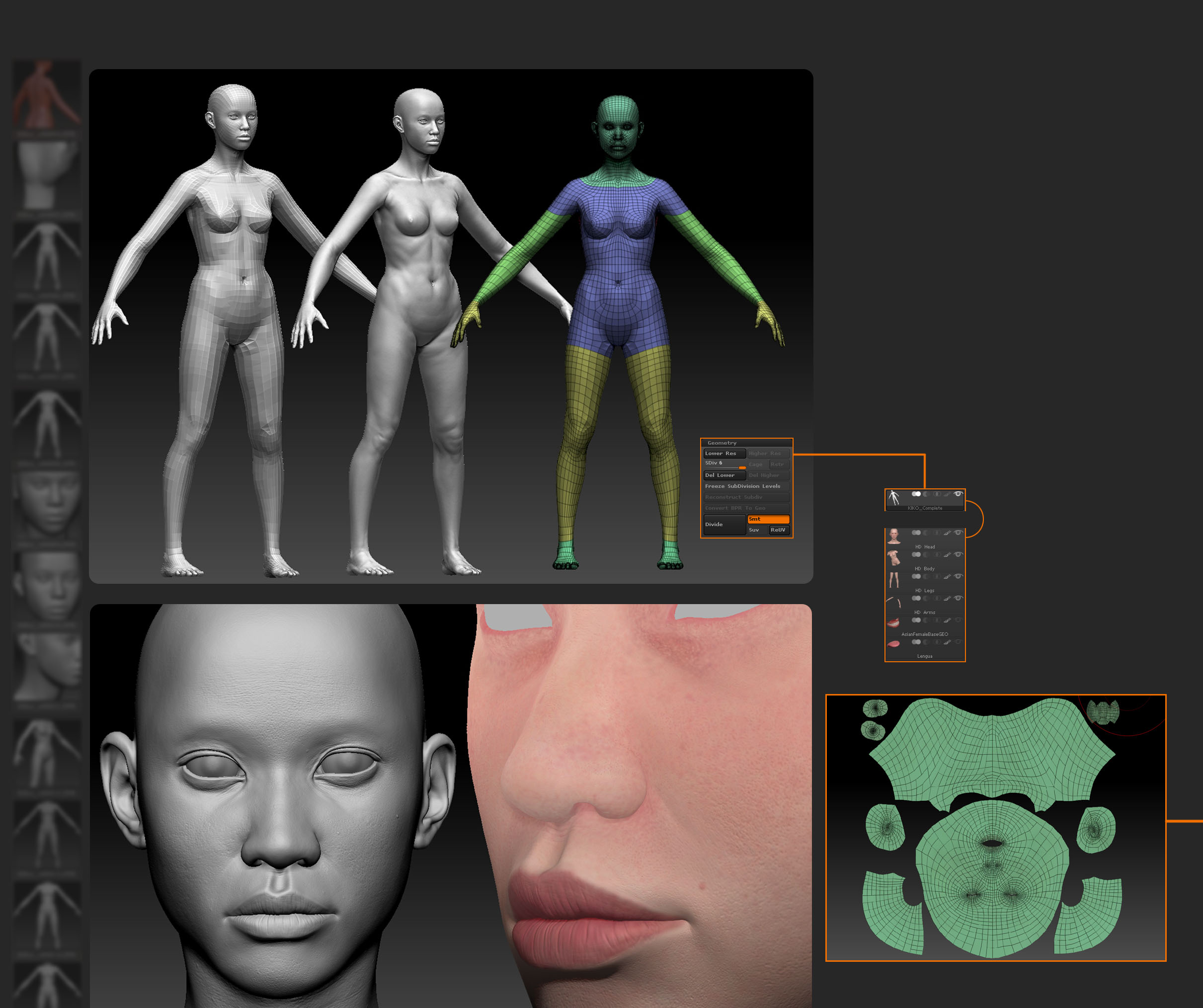Select the Lengua tongue thumbnail
This screenshot has height=1008, width=1203.
pyautogui.click(x=893, y=644)
